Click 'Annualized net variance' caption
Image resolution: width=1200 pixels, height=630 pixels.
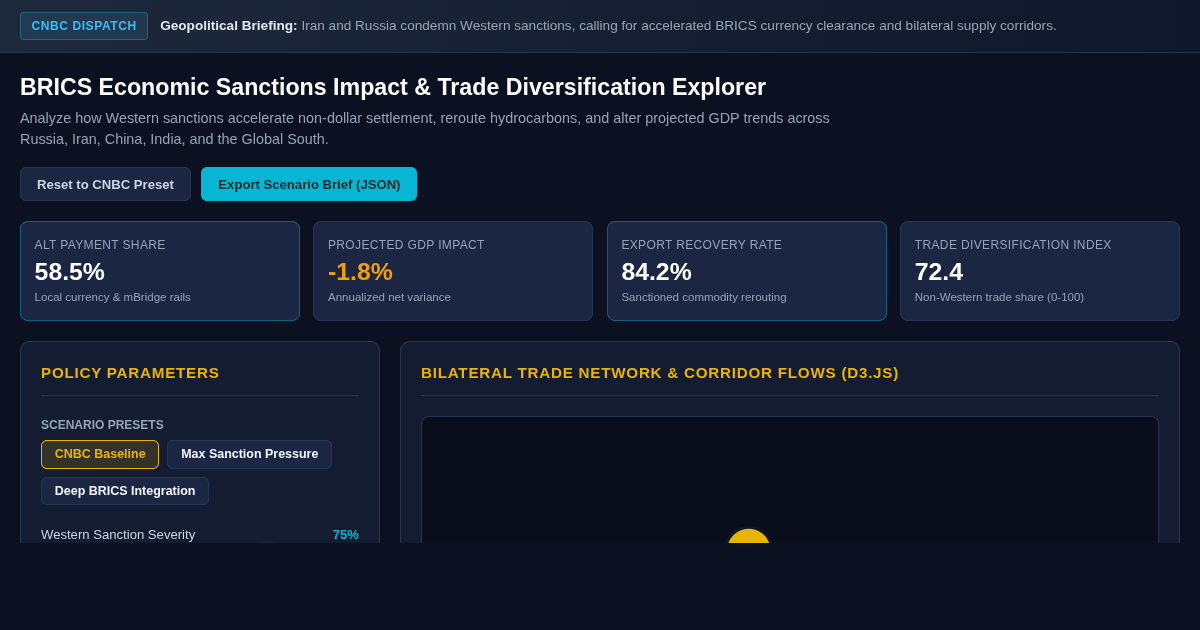(389, 297)
